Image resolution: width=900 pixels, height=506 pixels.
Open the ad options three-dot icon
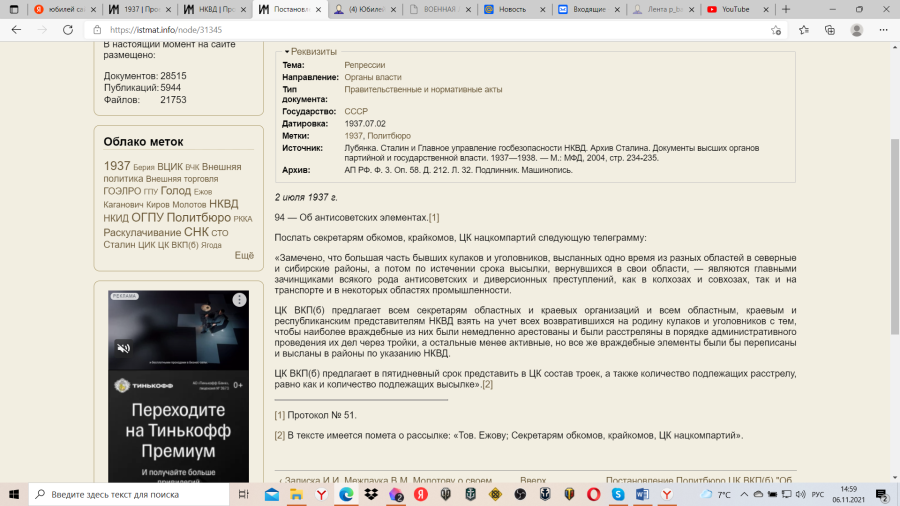(239, 300)
